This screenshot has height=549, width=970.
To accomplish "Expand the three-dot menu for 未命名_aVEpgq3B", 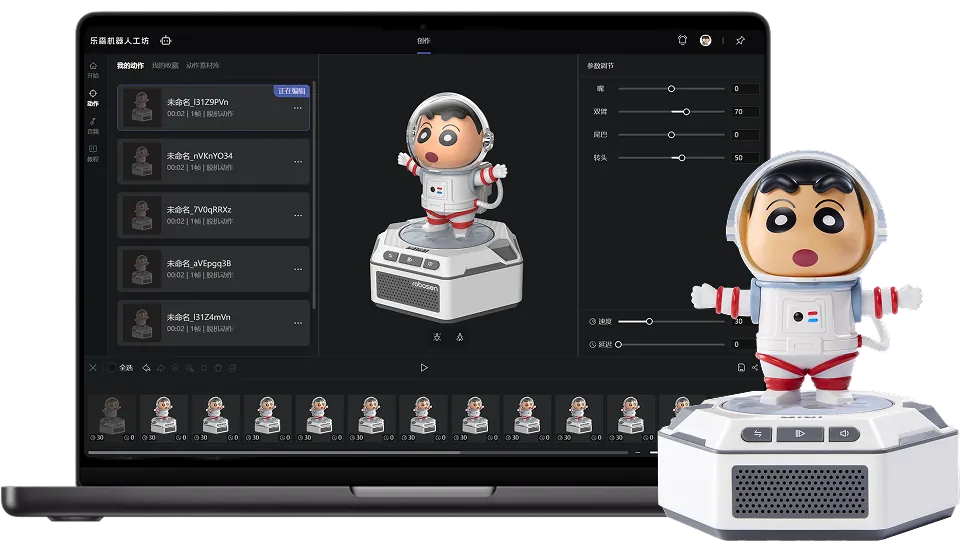I will (297, 269).
